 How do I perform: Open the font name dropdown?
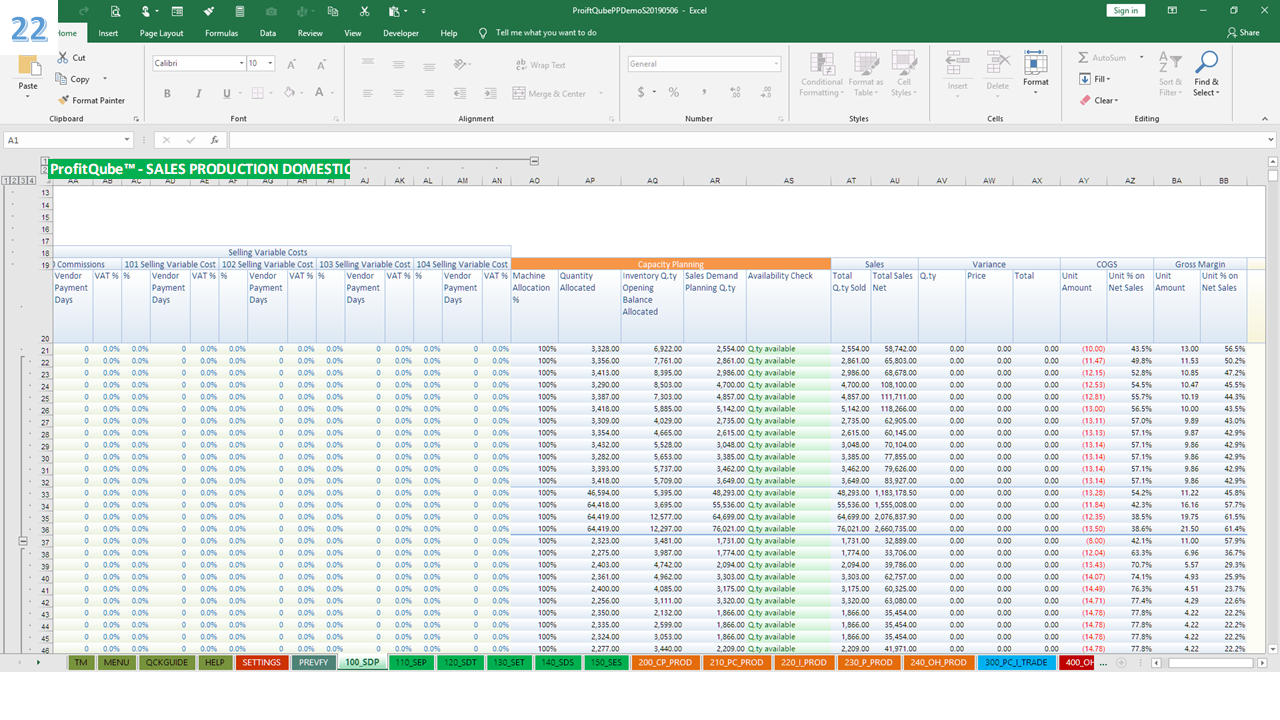pyautogui.click(x=241, y=63)
